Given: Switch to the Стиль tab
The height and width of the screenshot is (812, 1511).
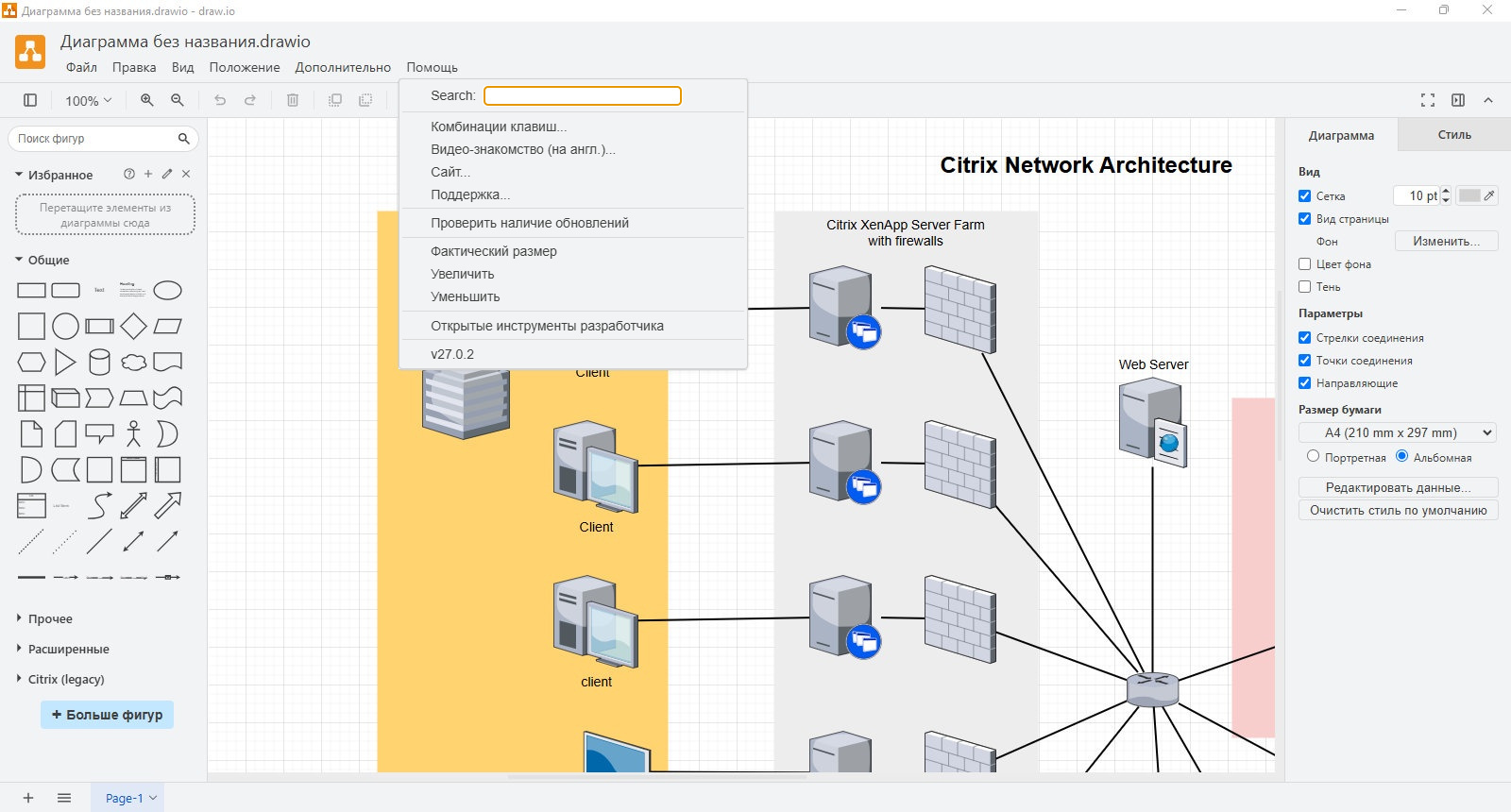Looking at the screenshot, I should [x=1454, y=135].
